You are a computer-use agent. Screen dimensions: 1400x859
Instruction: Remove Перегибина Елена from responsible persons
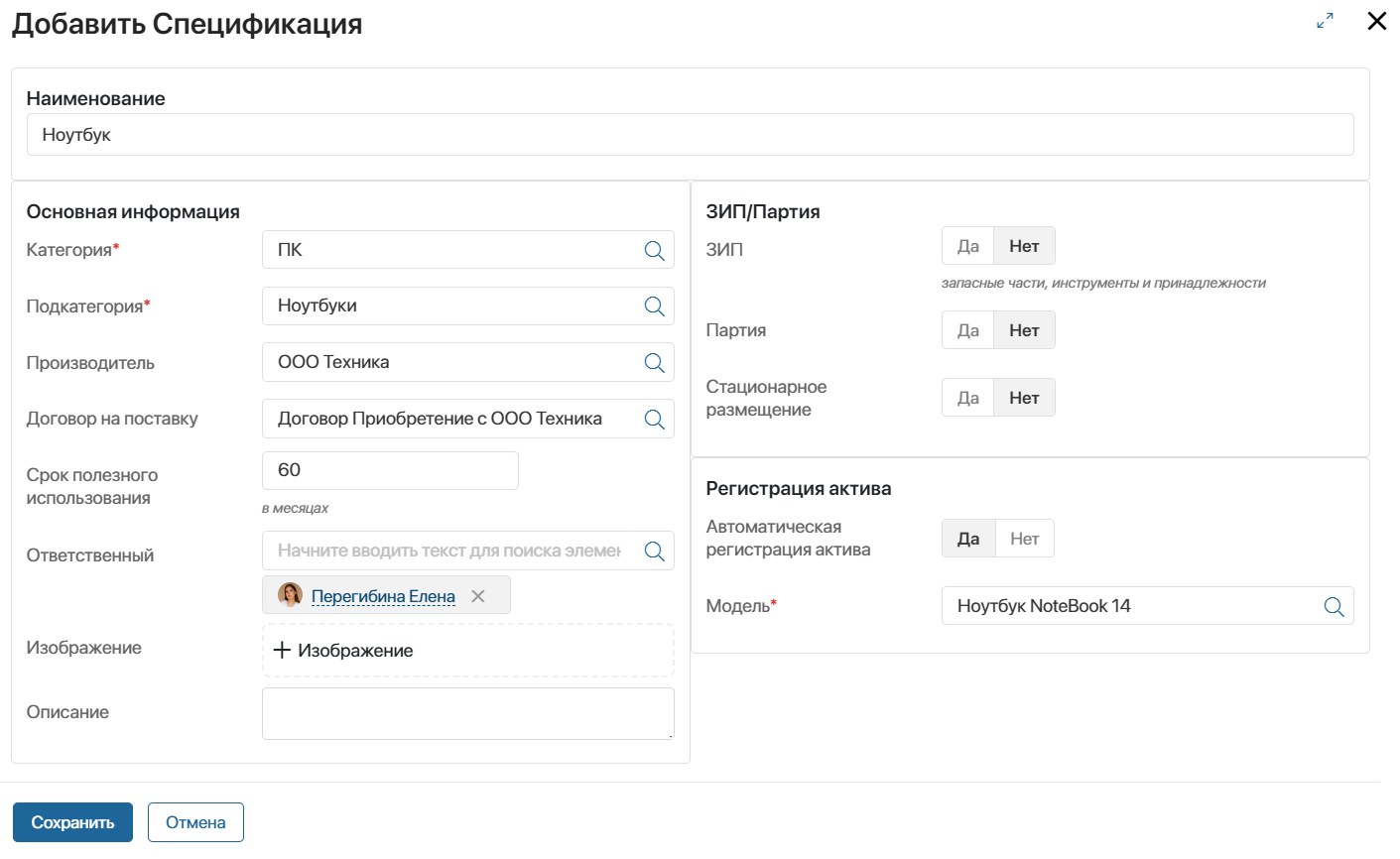tap(478, 596)
